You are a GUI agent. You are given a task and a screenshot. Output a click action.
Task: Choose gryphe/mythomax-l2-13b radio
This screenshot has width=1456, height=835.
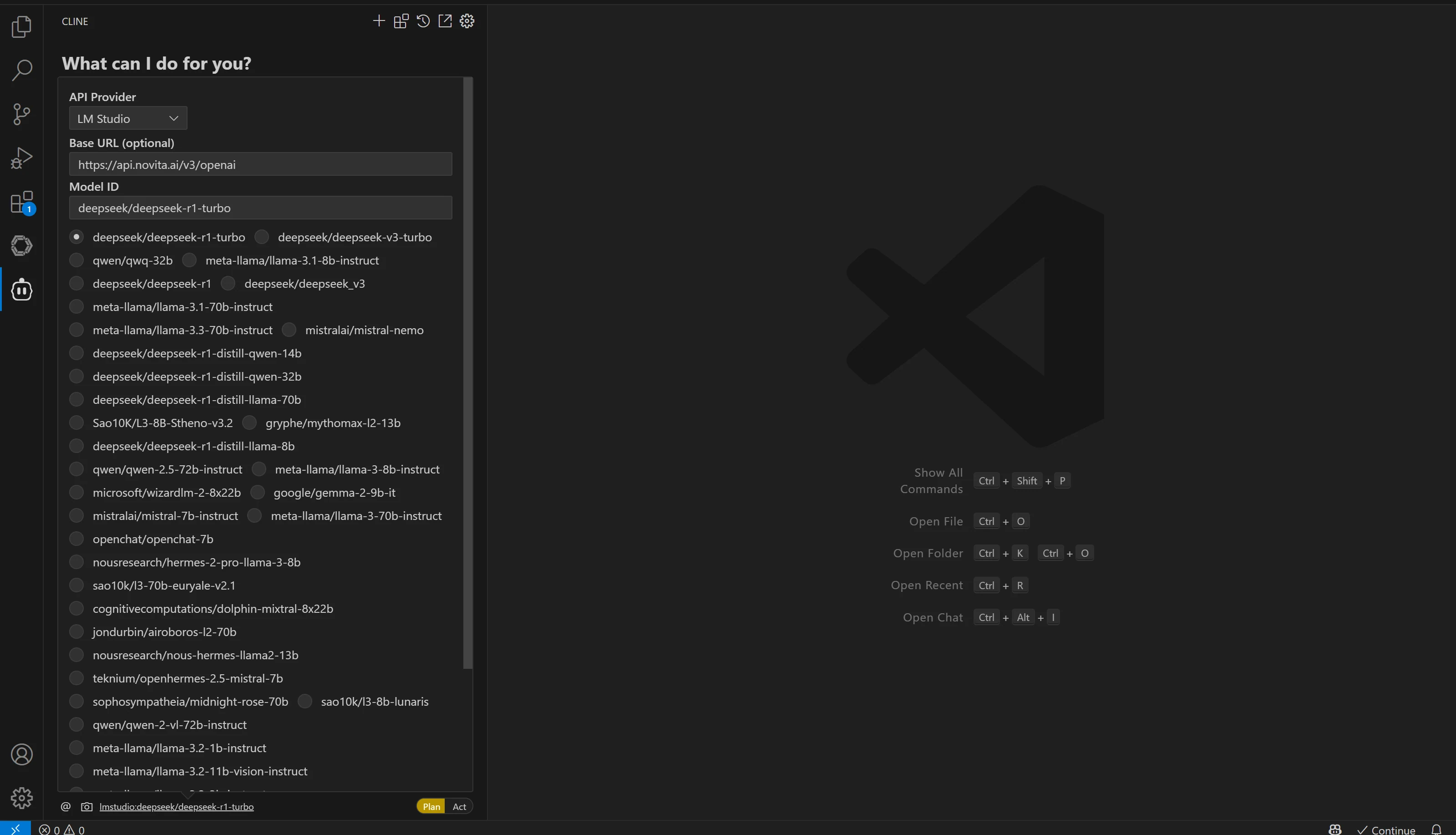[249, 423]
